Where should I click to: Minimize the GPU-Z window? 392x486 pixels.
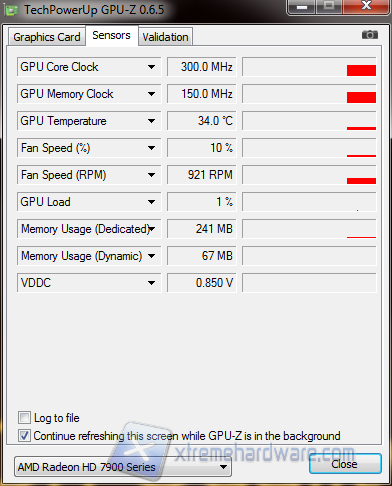(302, 7)
